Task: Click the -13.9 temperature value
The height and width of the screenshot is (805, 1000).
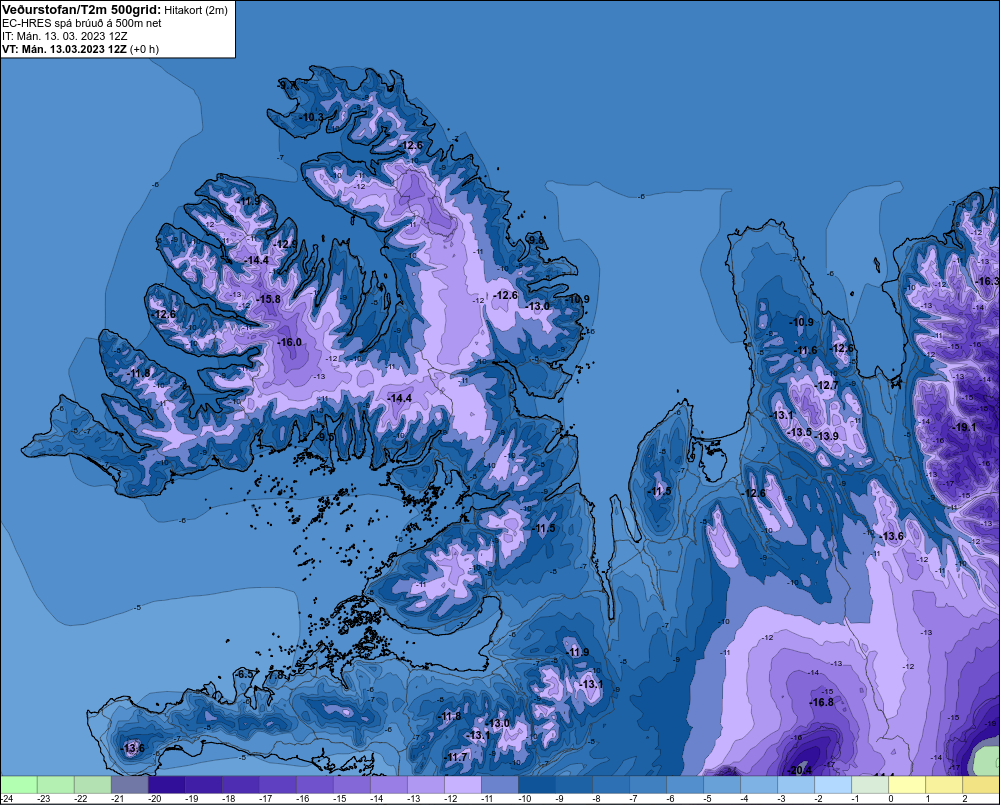Action: pyautogui.click(x=827, y=436)
